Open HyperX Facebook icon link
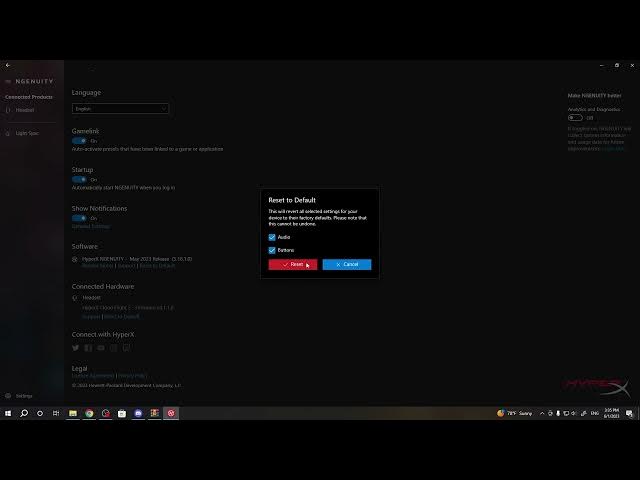This screenshot has width=640, height=480. point(88,348)
